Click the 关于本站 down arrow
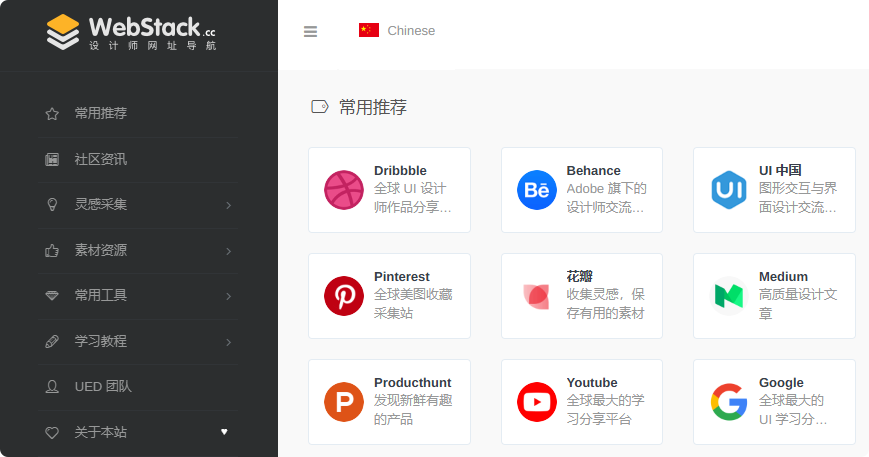Image resolution: width=869 pixels, height=457 pixels. tap(224, 432)
